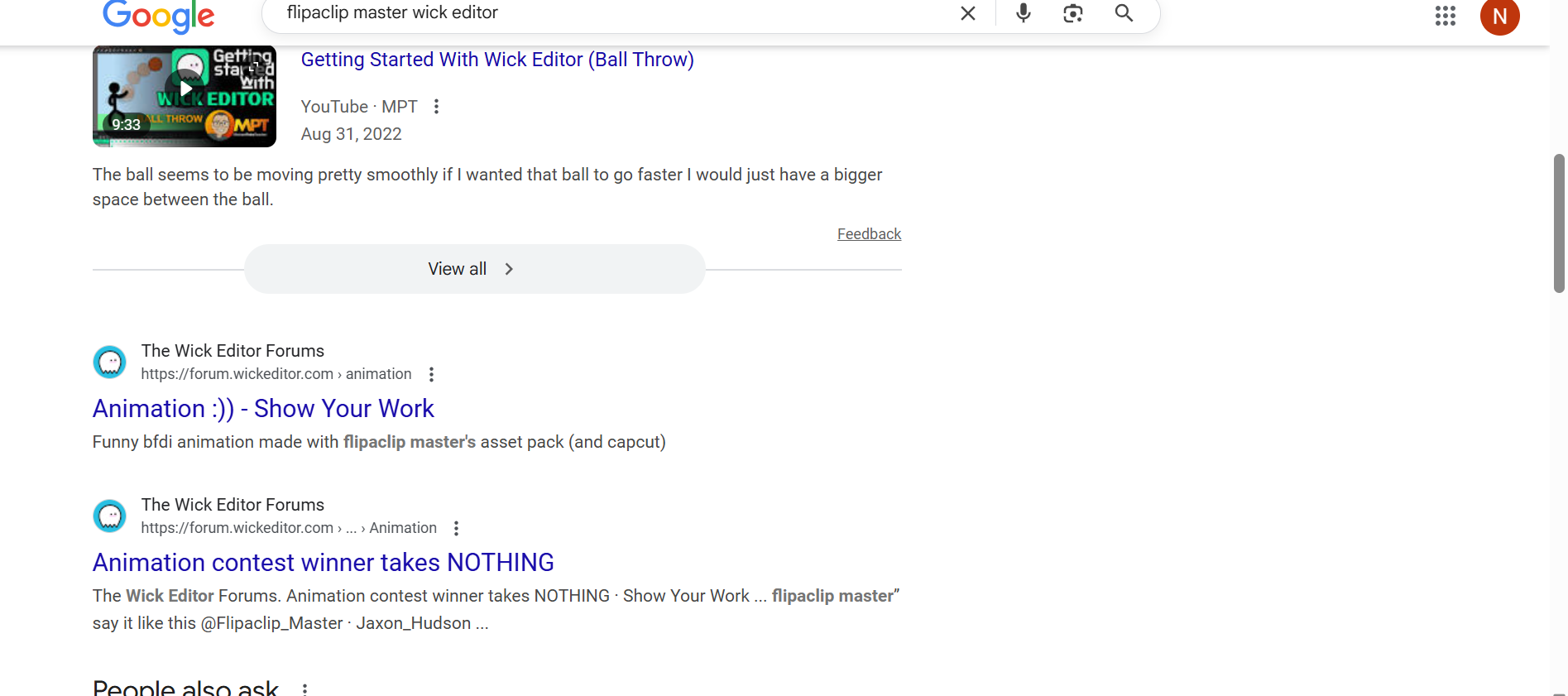This screenshot has width=1568, height=696.
Task: Submit search with magnifier icon
Action: 1124,13
